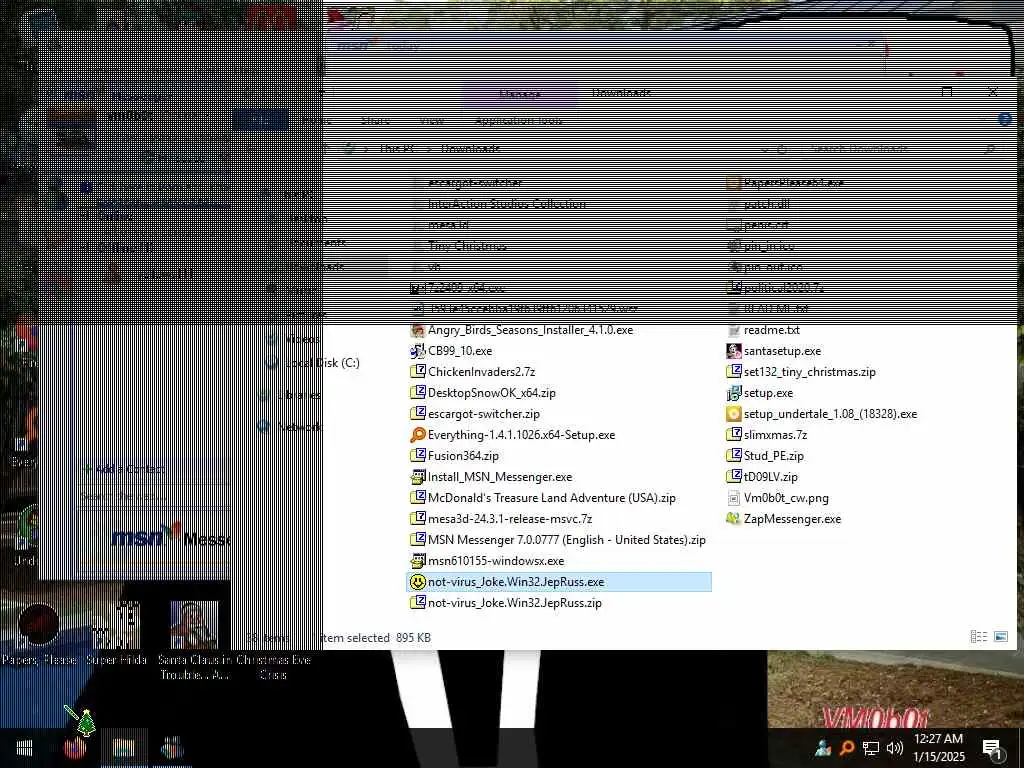Image resolution: width=1024 pixels, height=768 pixels.
Task: Switch to details view in status bar
Action: coord(978,637)
